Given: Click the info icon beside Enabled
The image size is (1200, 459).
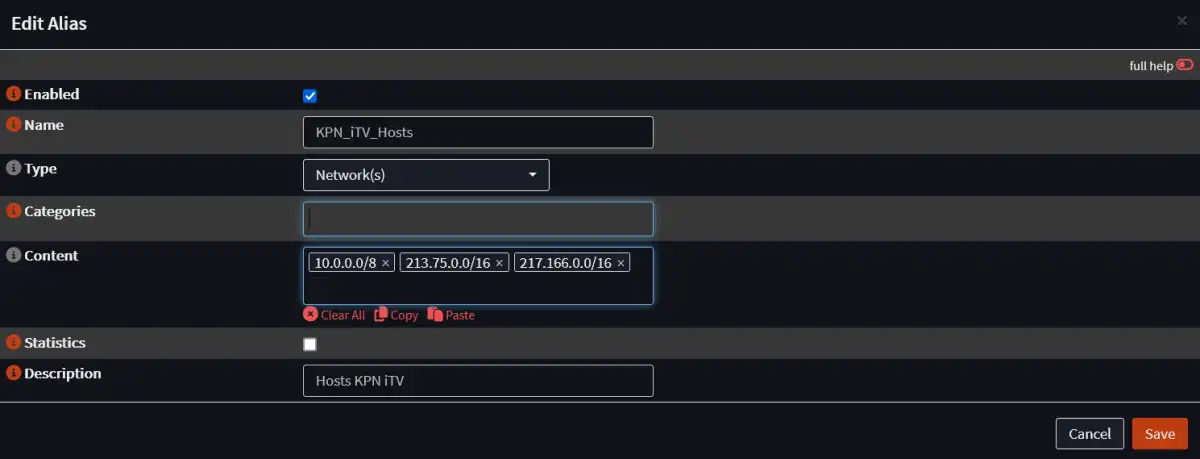Looking at the screenshot, I should coord(14,94).
